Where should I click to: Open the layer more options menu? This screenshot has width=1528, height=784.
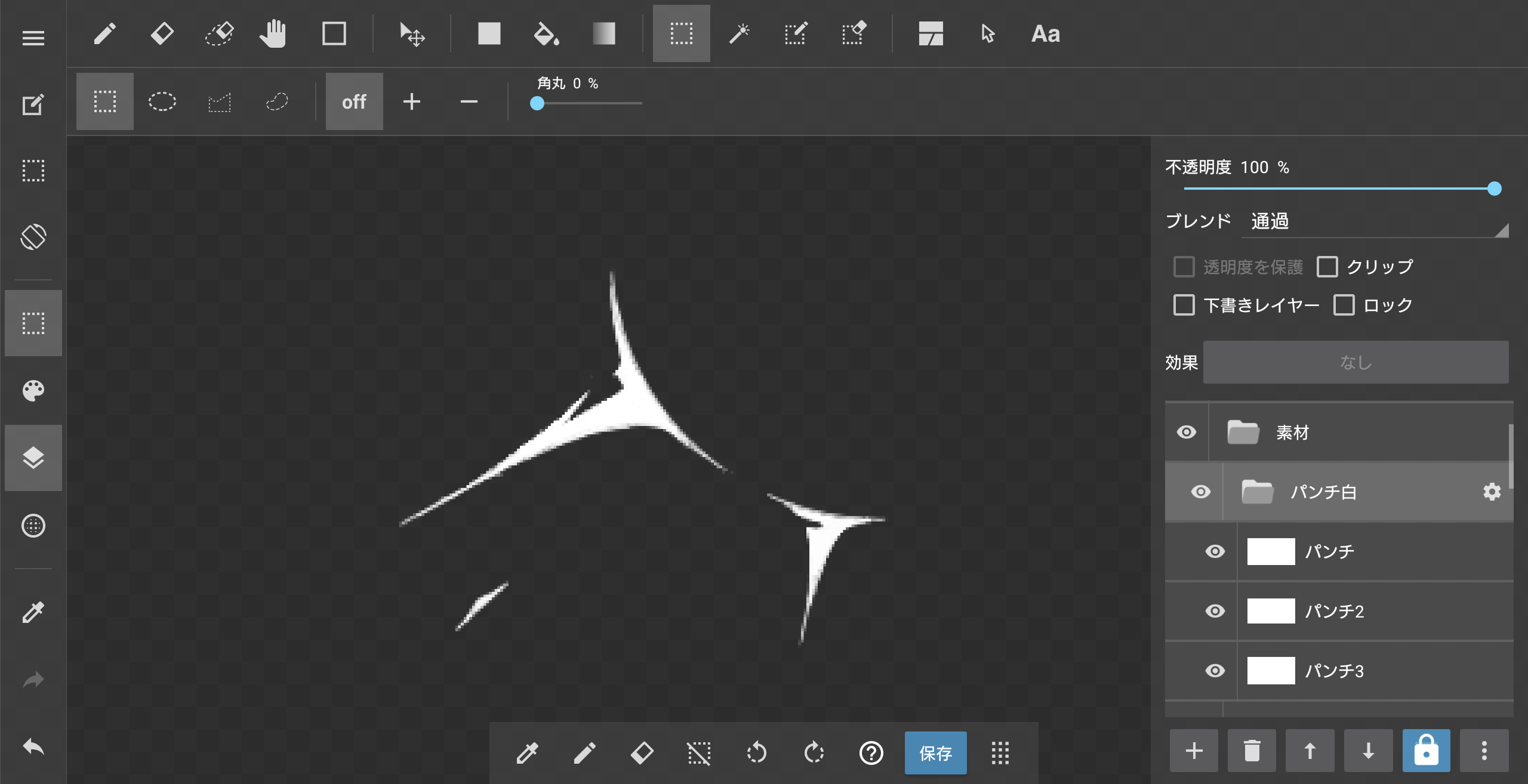pos(1484,751)
